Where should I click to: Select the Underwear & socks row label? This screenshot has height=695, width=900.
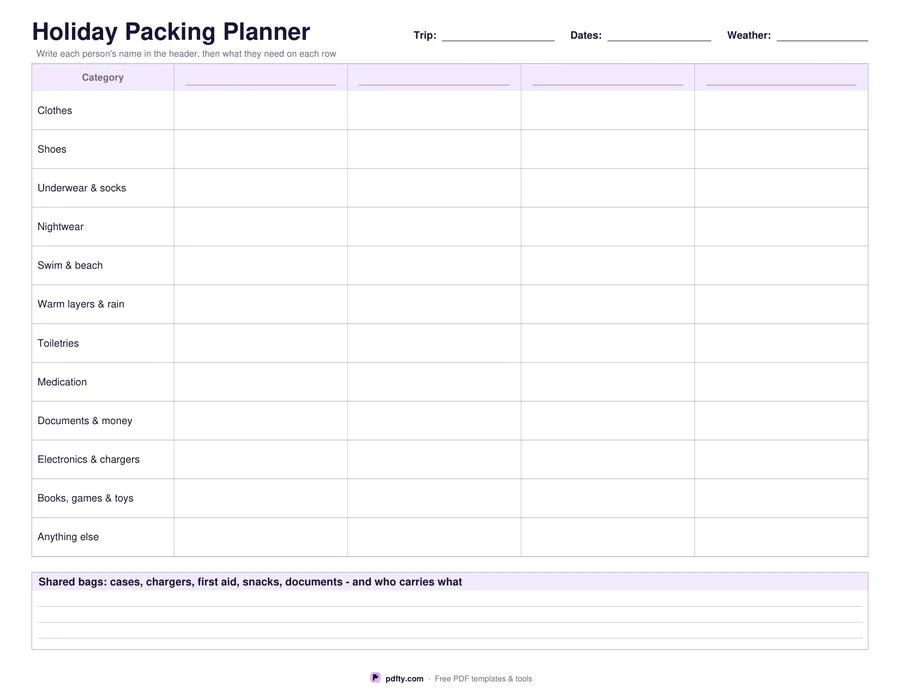point(82,188)
